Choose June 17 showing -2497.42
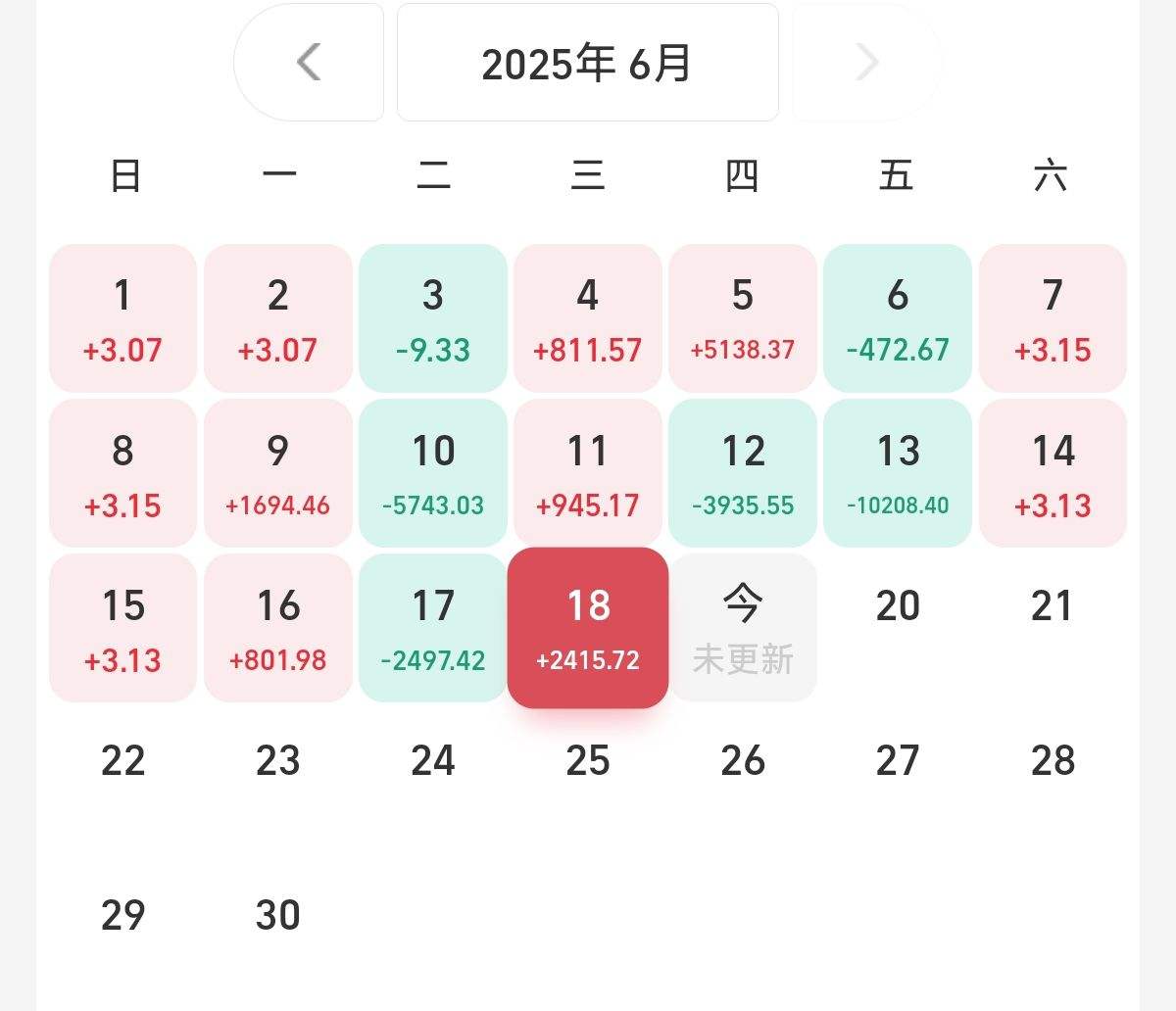This screenshot has width=1176, height=1011. (433, 628)
